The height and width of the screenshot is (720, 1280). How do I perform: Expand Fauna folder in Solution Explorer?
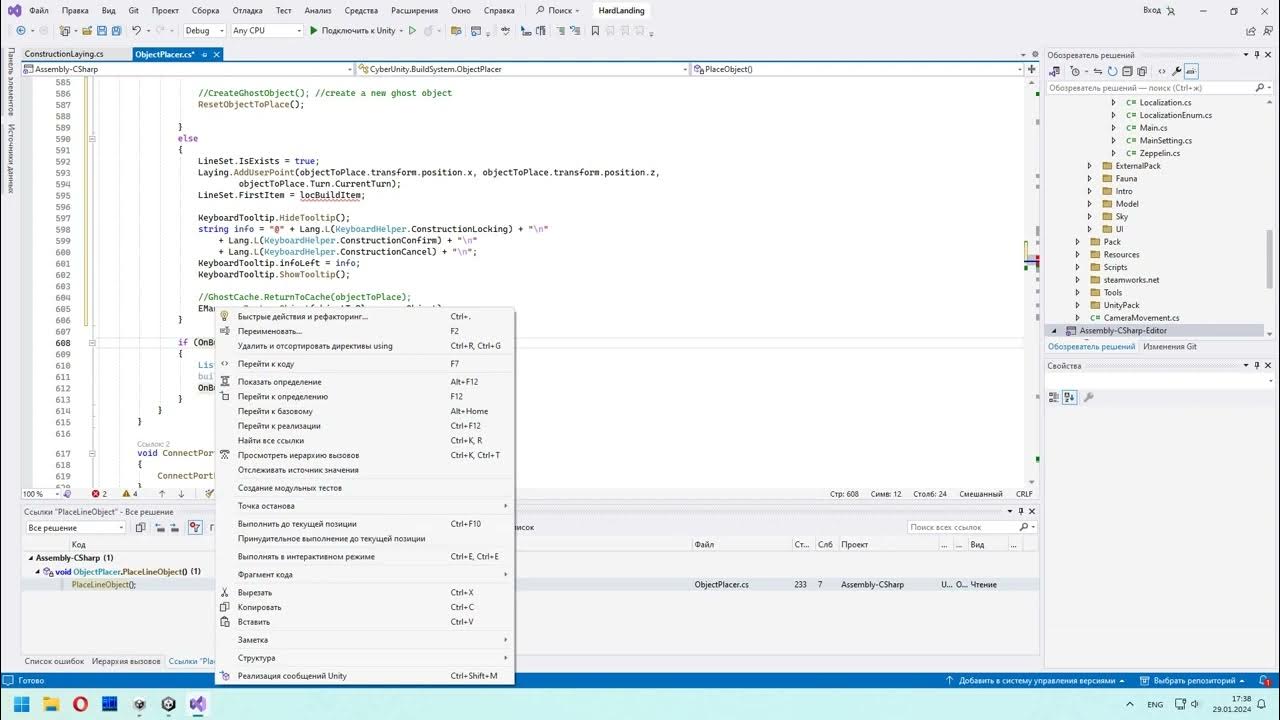[1090, 179]
